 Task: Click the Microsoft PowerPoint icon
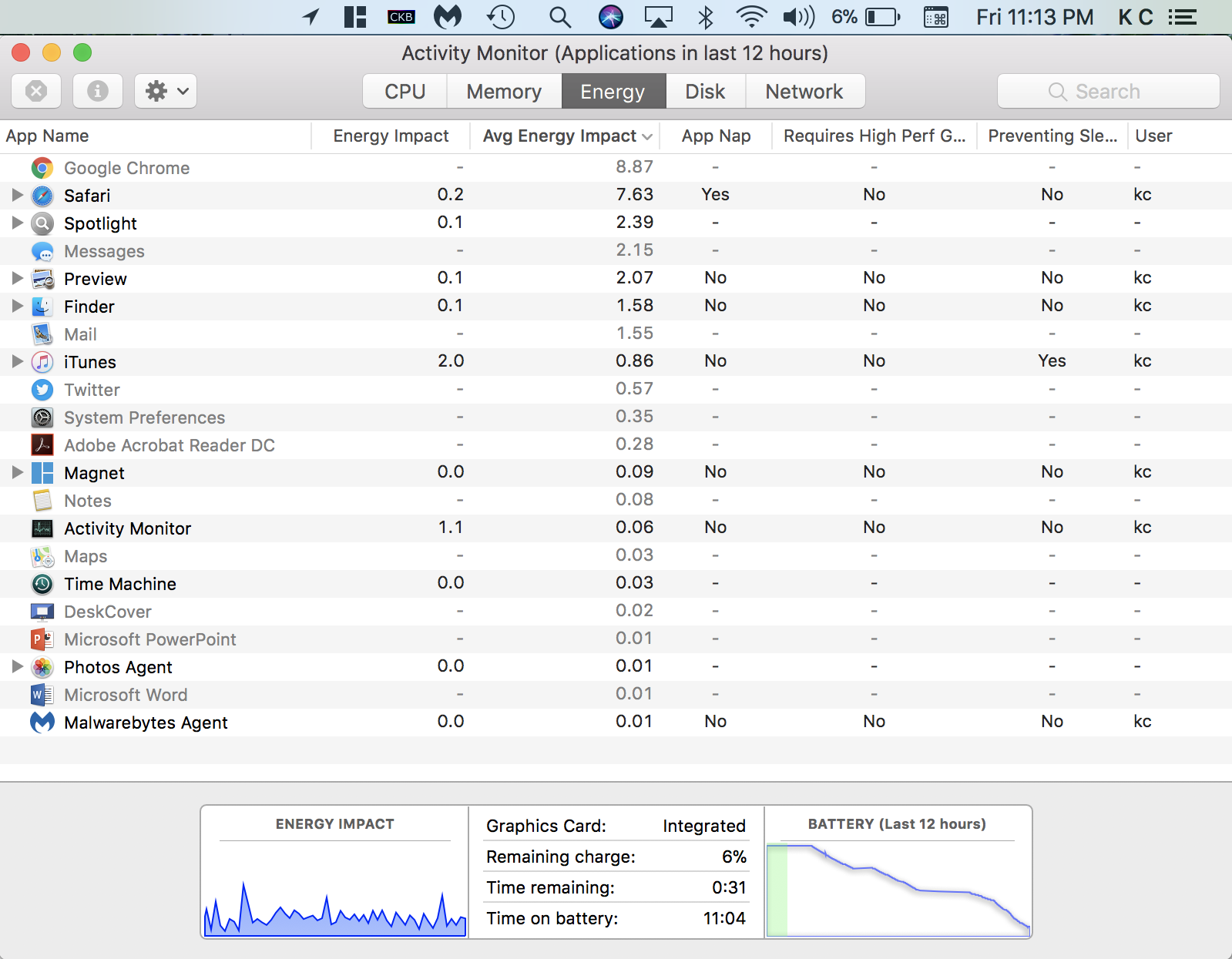tap(42, 639)
